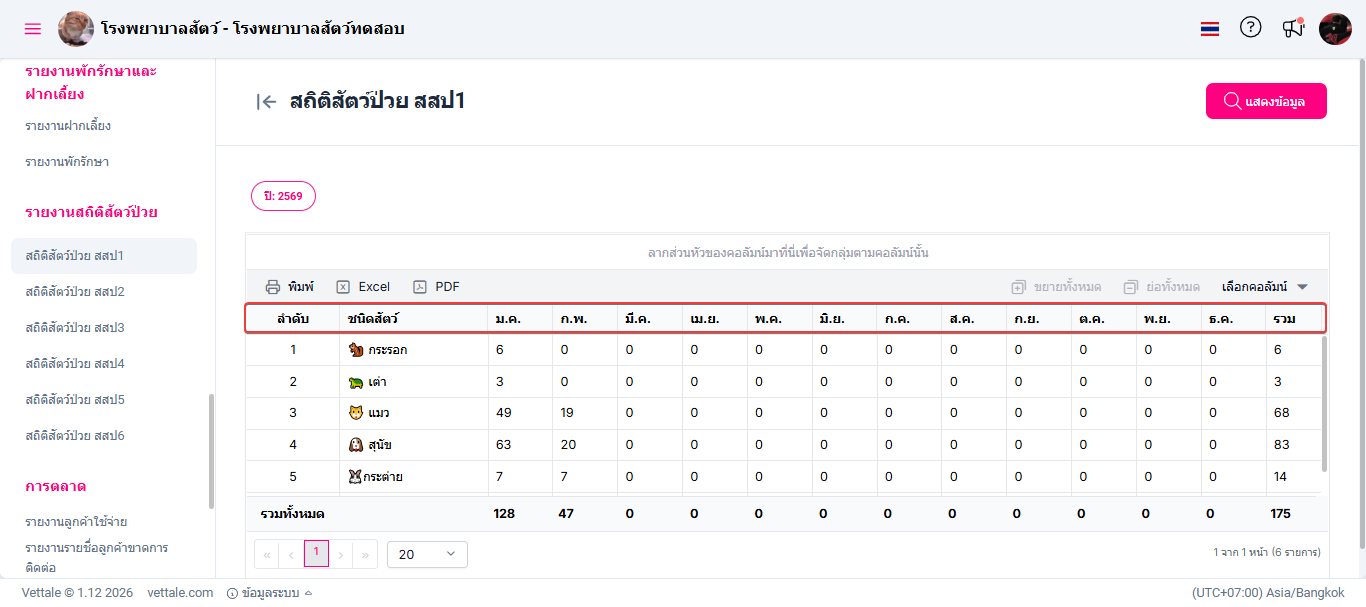Open the เลือกคอลัมน์ column chooser dropdown

(x=1264, y=287)
